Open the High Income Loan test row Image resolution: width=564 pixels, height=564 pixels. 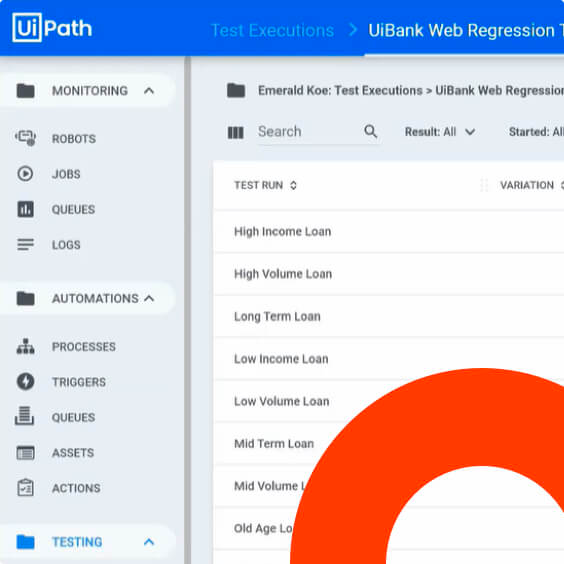point(388,232)
